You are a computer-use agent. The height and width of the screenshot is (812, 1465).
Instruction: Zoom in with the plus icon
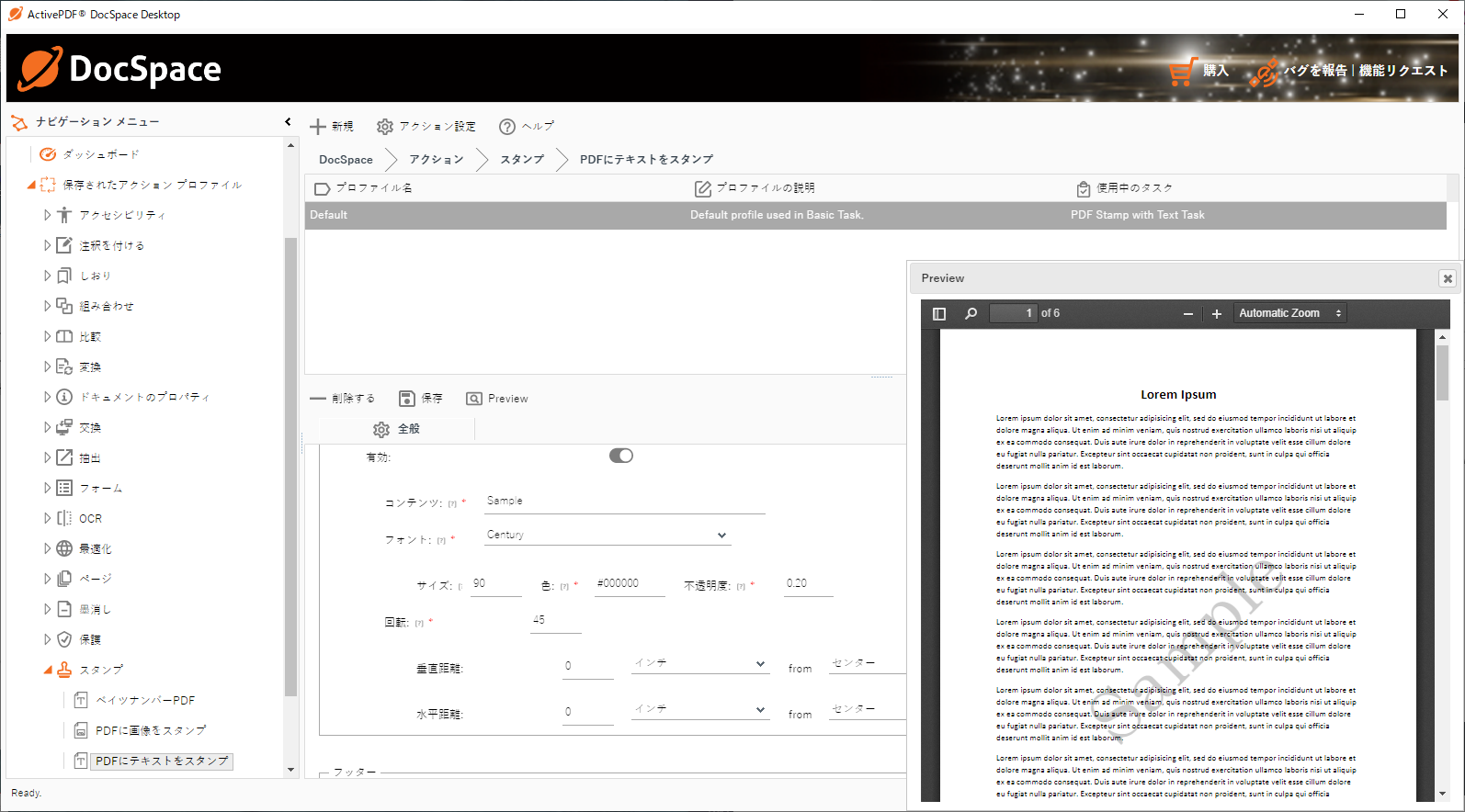coord(1217,314)
